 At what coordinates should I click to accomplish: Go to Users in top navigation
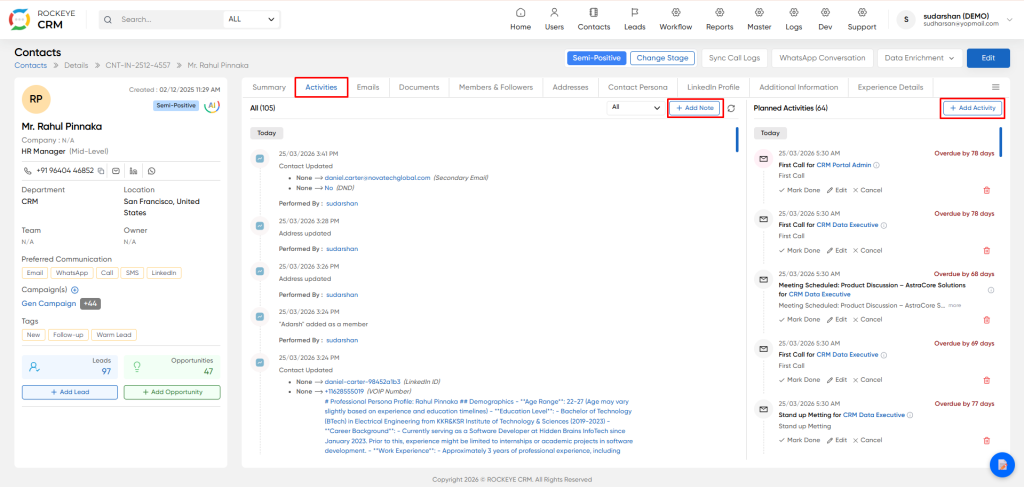click(x=554, y=19)
